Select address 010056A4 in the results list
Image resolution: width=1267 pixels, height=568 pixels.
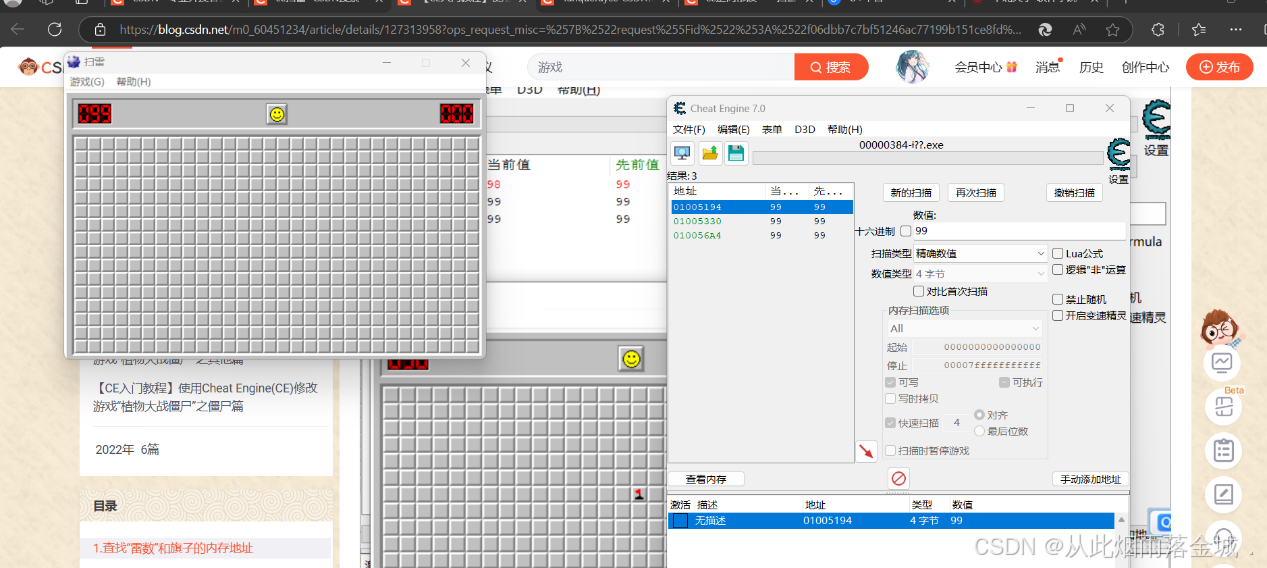coord(762,235)
